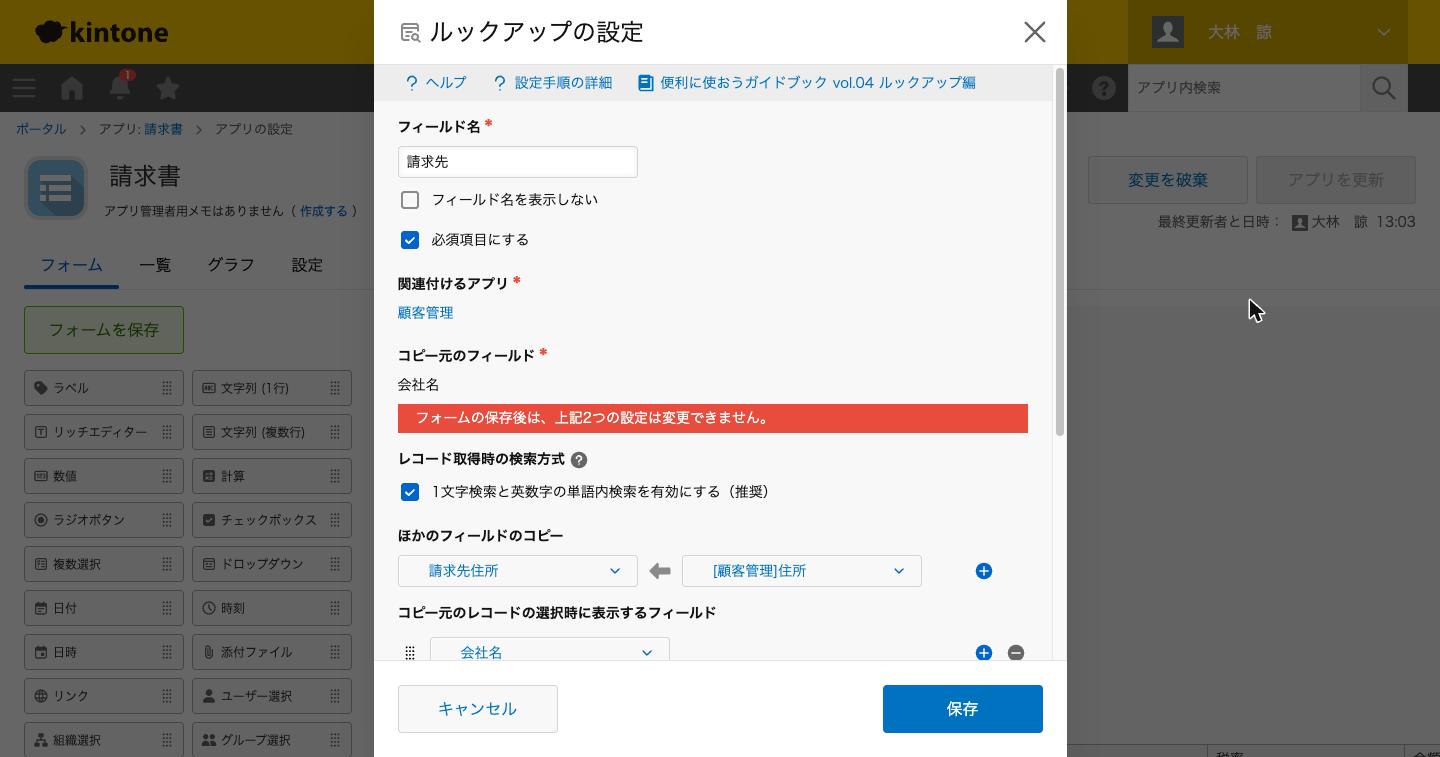Select the ドロップダウン field in palette
The image size is (1440, 757).
click(272, 564)
